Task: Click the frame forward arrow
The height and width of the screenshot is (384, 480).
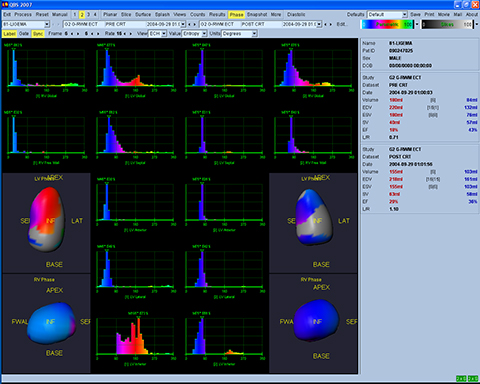Action: [x=78, y=34]
